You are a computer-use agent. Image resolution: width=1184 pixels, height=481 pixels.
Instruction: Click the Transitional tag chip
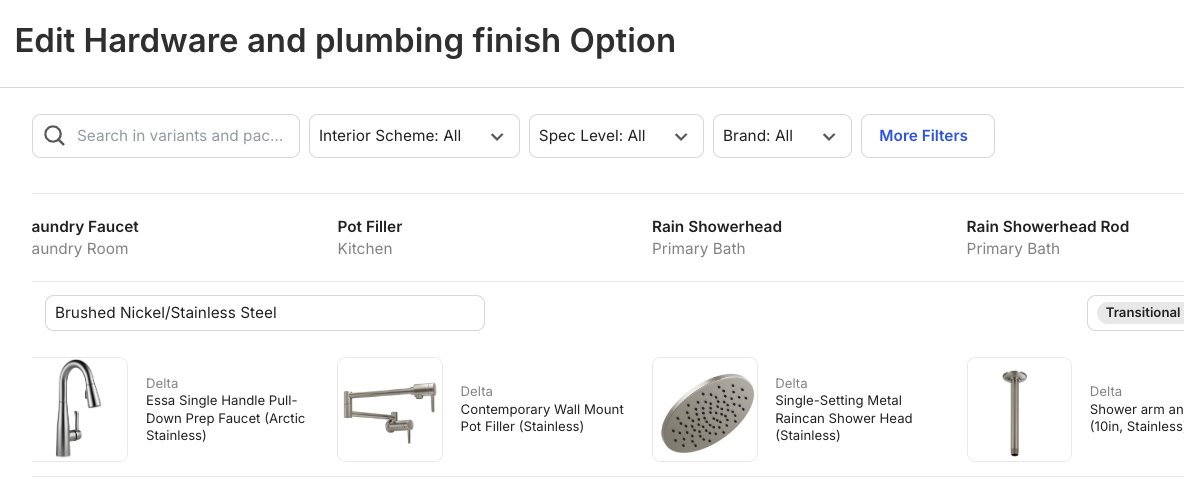pos(1142,313)
